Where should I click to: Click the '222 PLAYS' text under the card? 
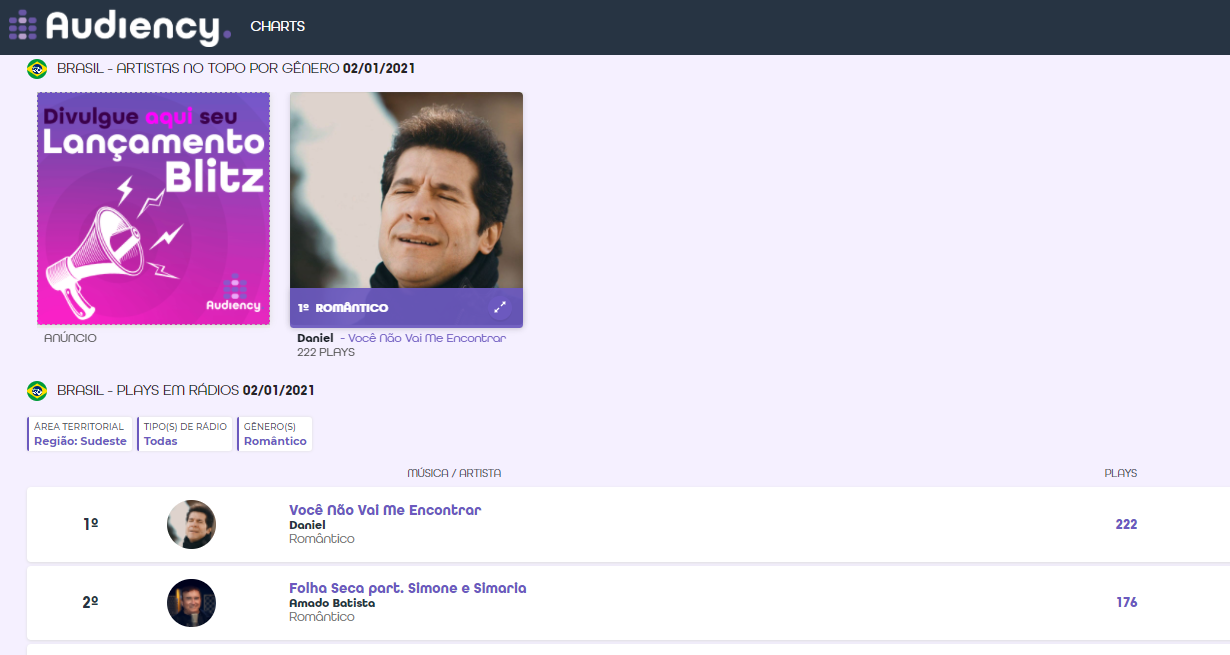coord(326,352)
